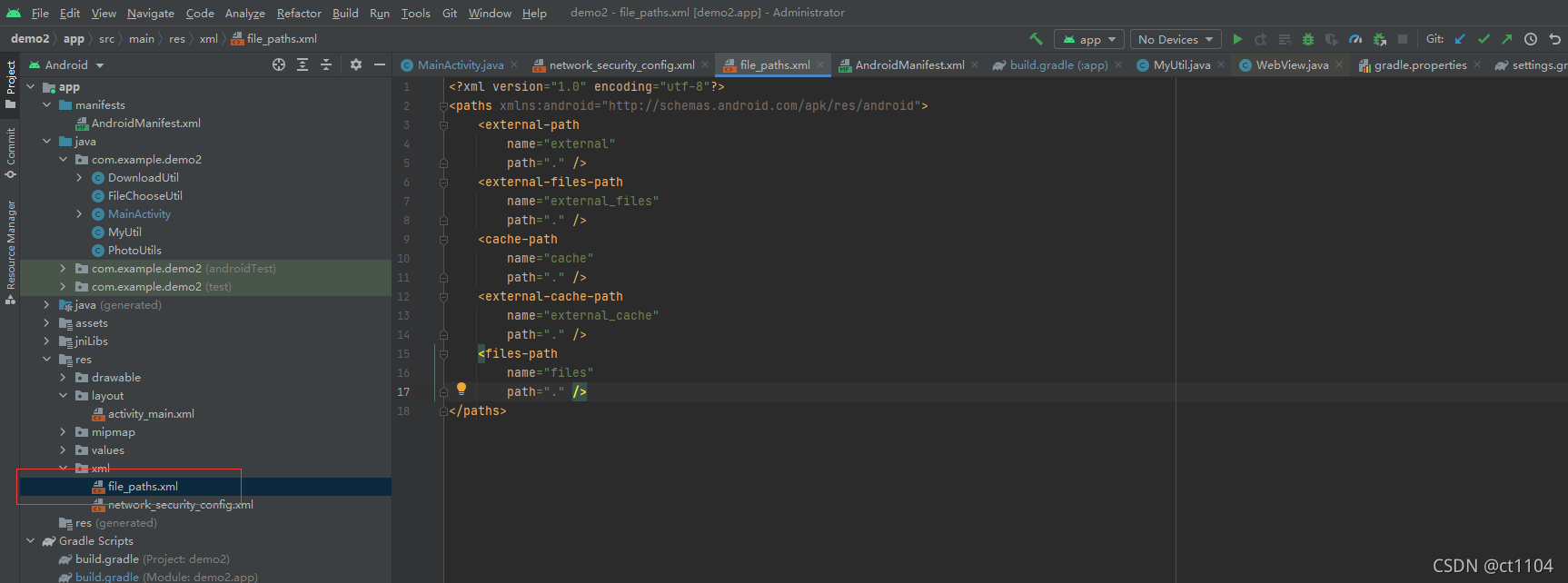Expand the jniLibs folder
This screenshot has width=1568, height=583.
coord(46,341)
